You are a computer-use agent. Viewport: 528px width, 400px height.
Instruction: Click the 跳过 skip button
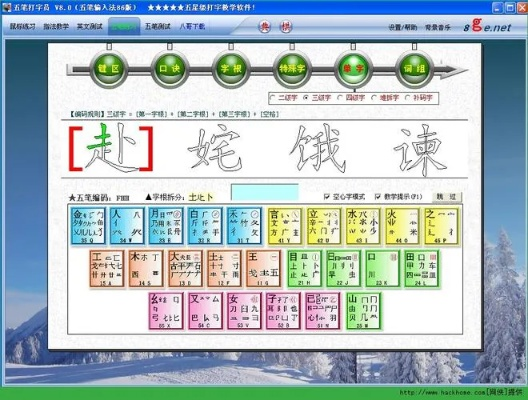pos(447,197)
